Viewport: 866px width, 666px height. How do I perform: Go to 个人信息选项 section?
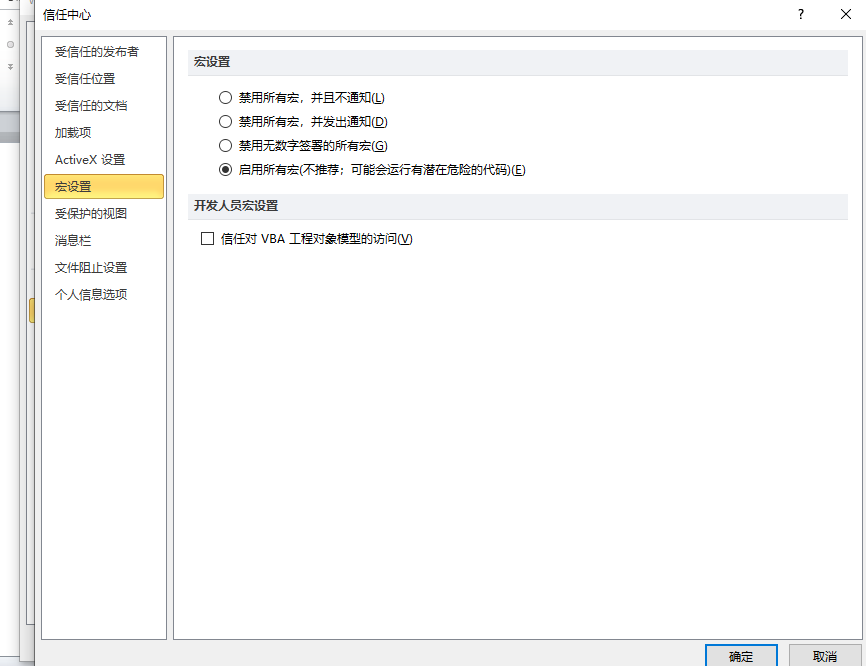point(104,294)
